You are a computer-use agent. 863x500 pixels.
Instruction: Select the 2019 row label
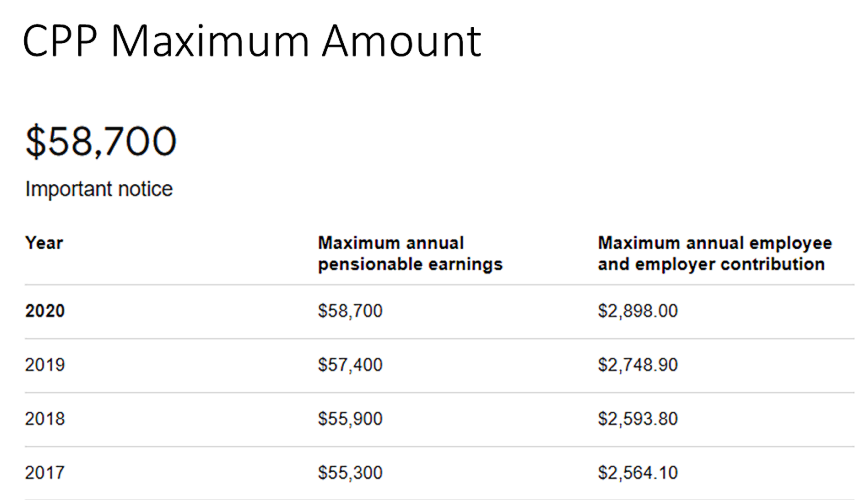[45, 365]
